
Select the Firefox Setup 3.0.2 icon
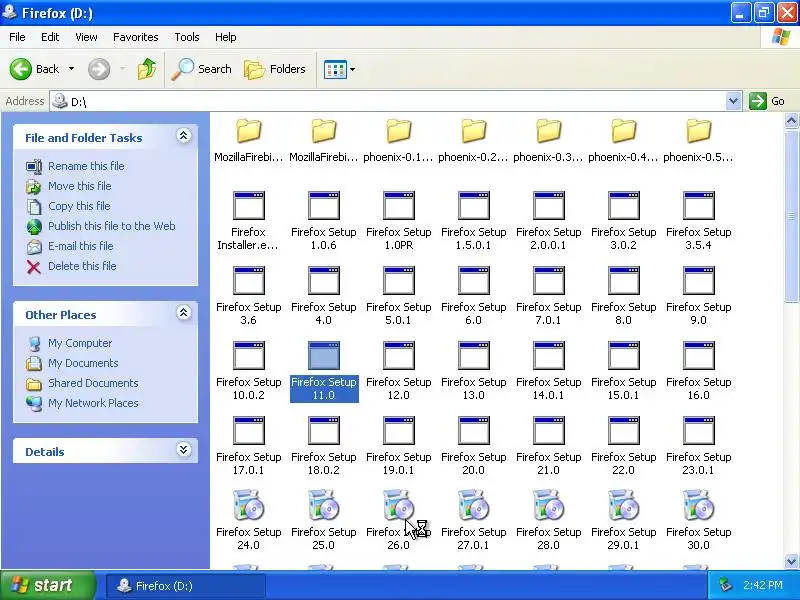coord(623,206)
